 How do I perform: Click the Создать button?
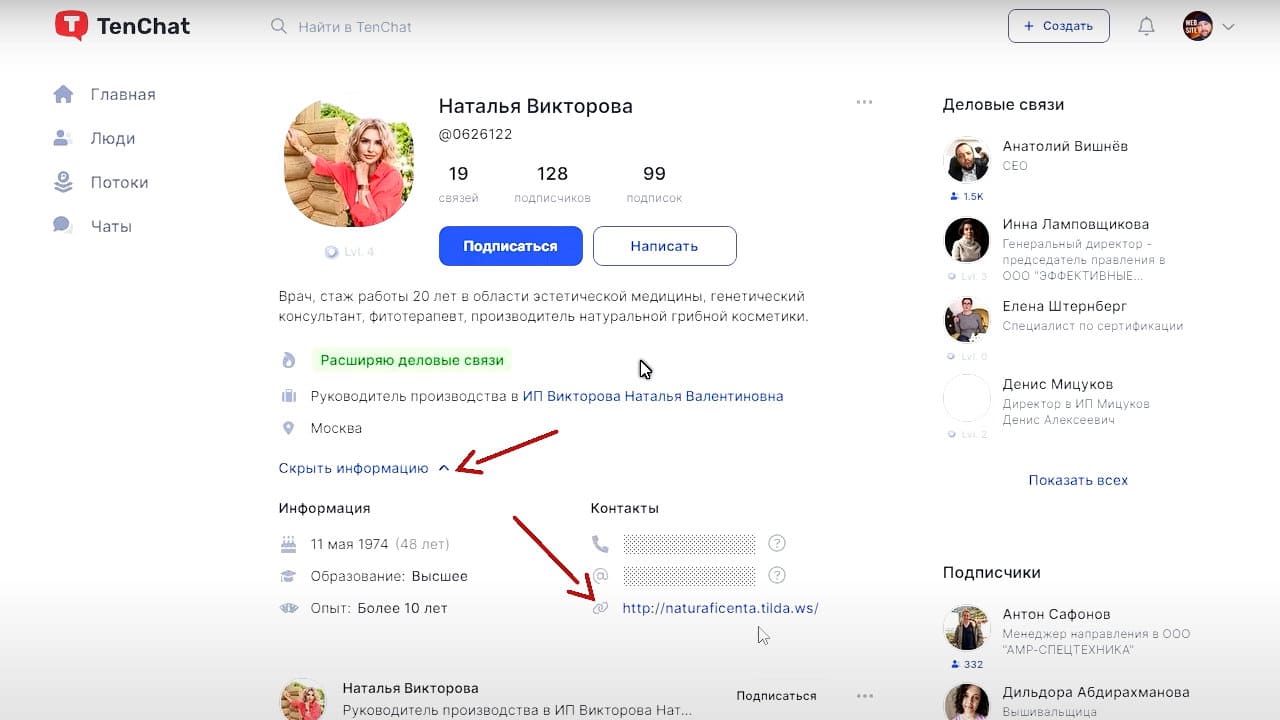click(1058, 26)
